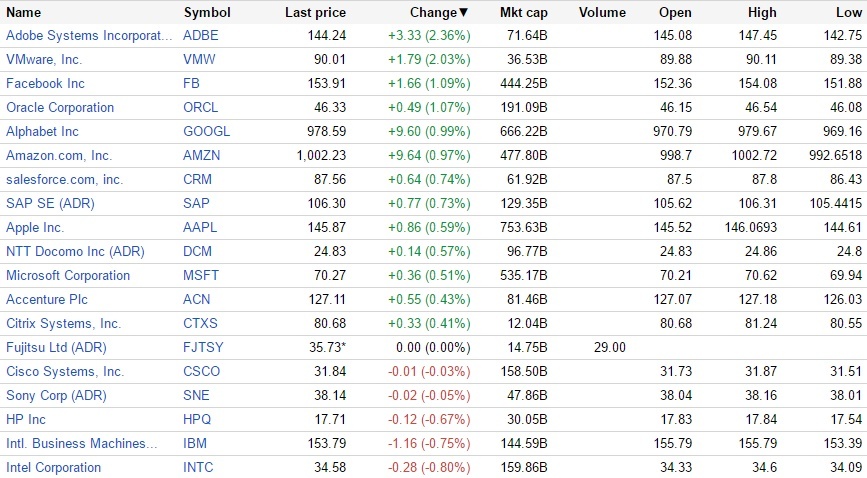The height and width of the screenshot is (478, 867).
Task: Open salesforce.com, inc. stock page
Action: (64, 179)
